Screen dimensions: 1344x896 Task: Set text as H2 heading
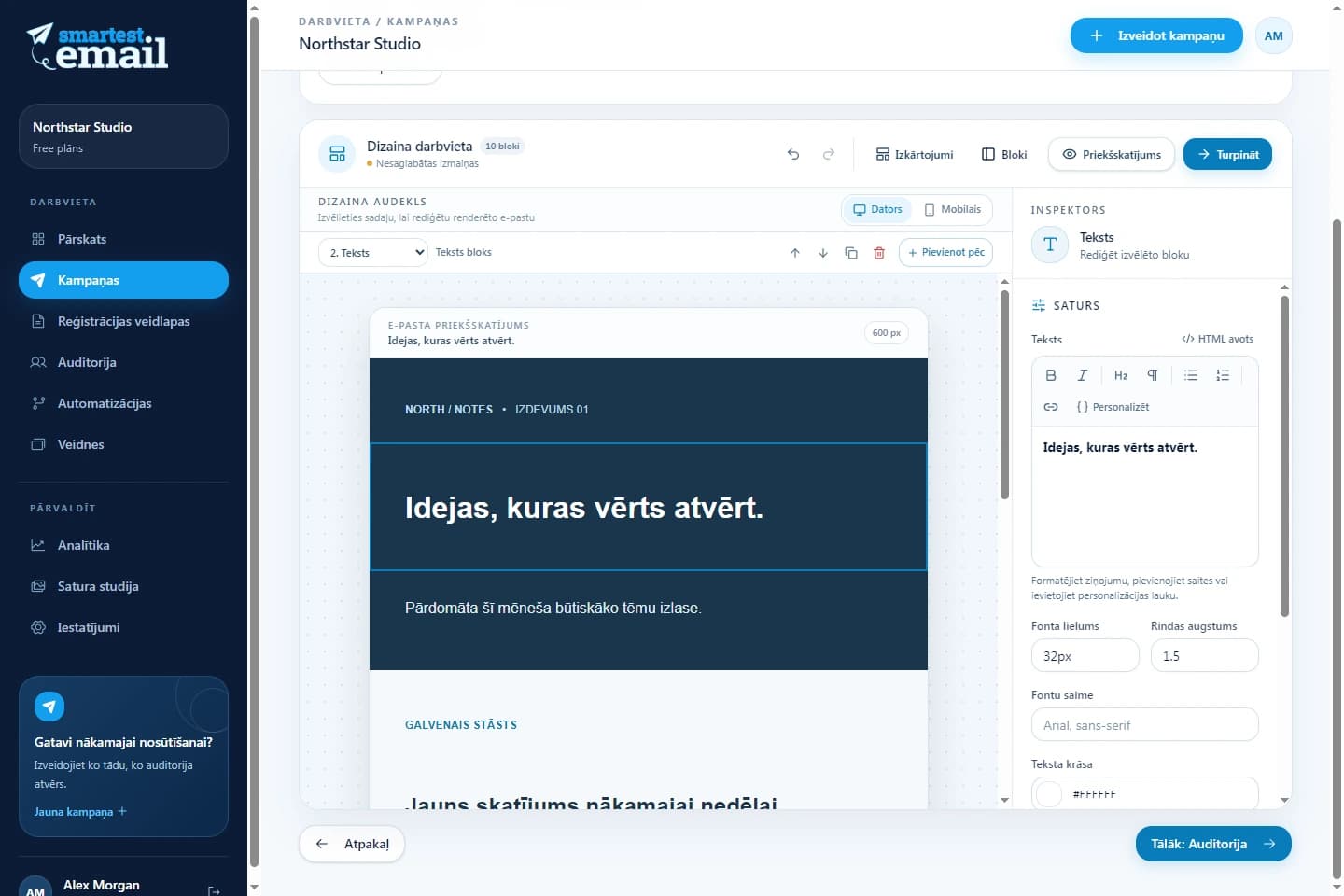pyautogui.click(x=1121, y=375)
